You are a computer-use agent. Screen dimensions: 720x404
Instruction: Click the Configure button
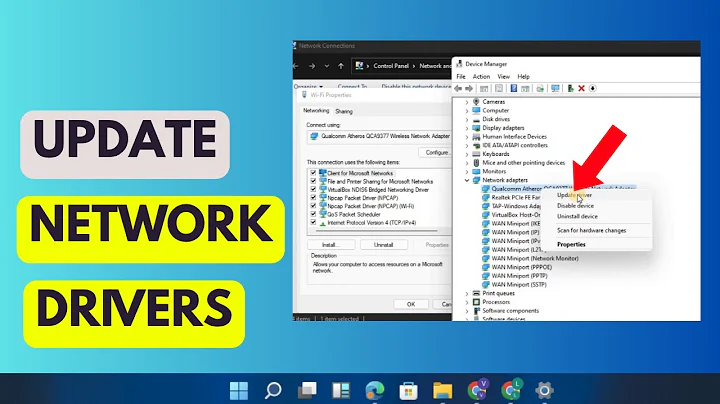[435, 152]
